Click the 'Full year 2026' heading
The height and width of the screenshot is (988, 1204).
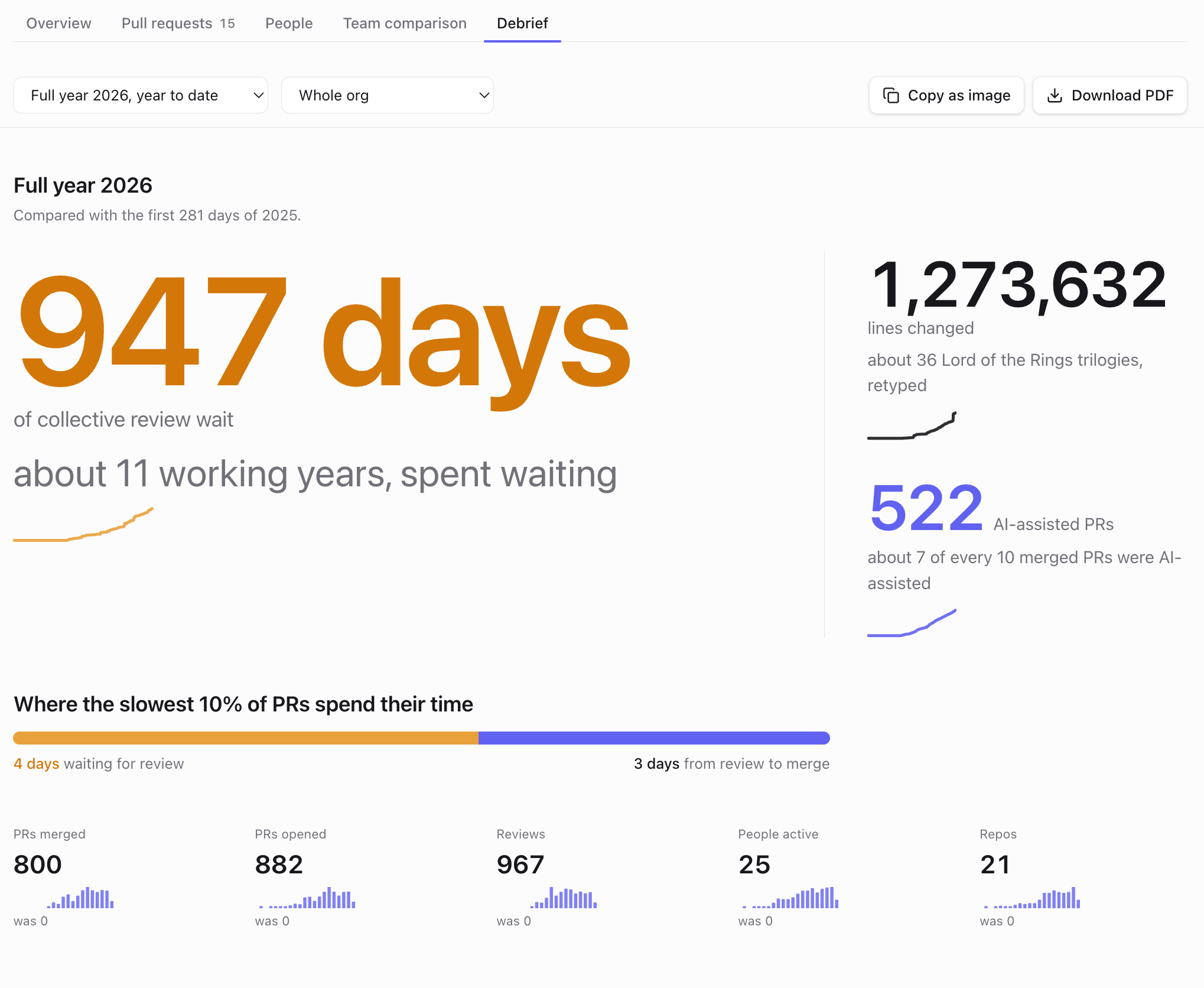[x=83, y=186]
